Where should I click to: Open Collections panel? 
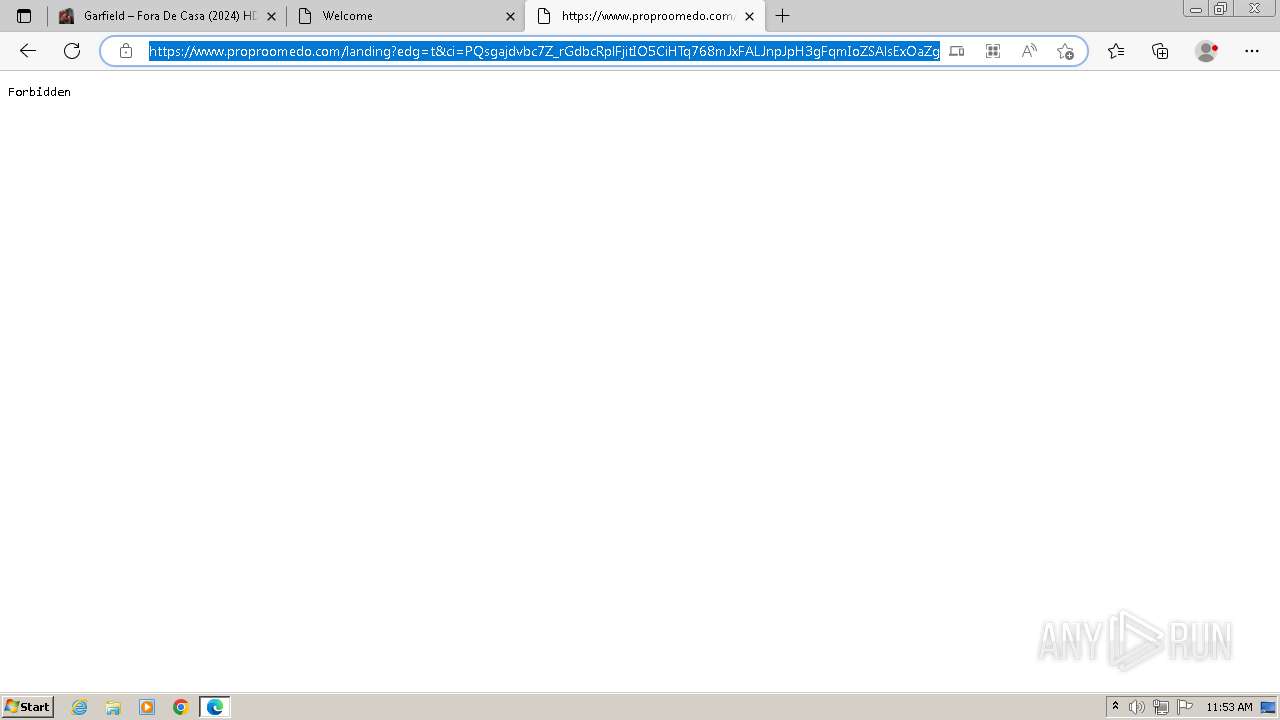(x=1160, y=51)
